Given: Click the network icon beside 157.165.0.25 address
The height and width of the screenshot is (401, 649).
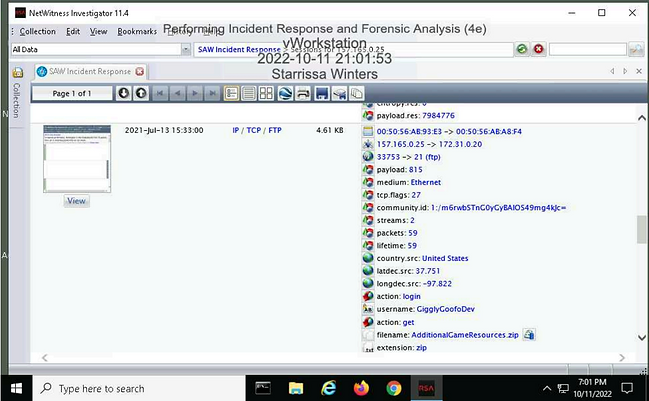Looking at the screenshot, I should click(368, 144).
